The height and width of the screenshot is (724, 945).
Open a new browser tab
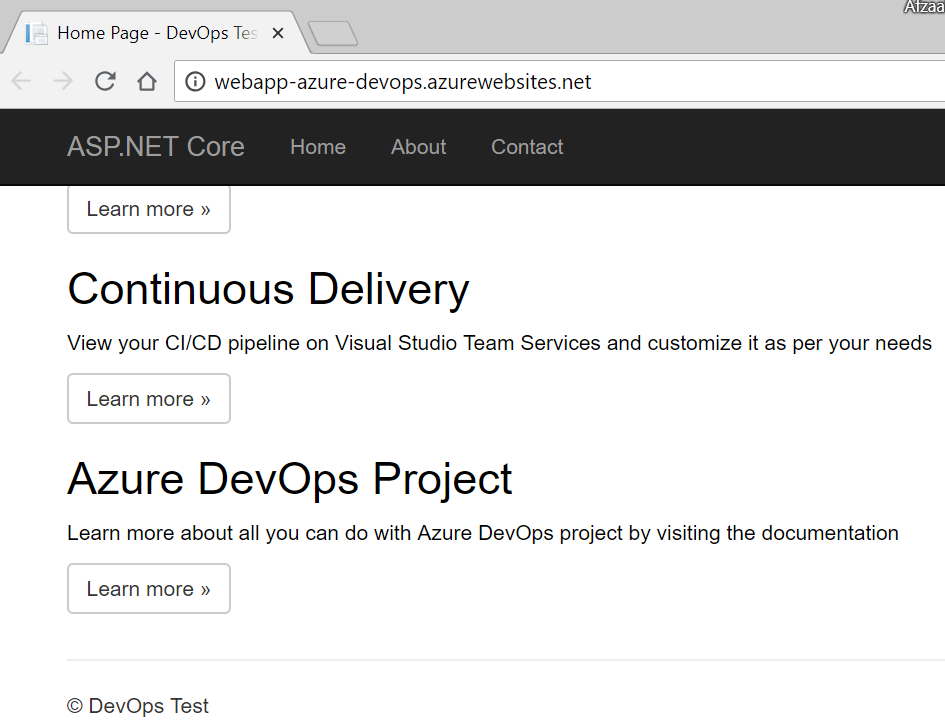pyautogui.click(x=333, y=34)
